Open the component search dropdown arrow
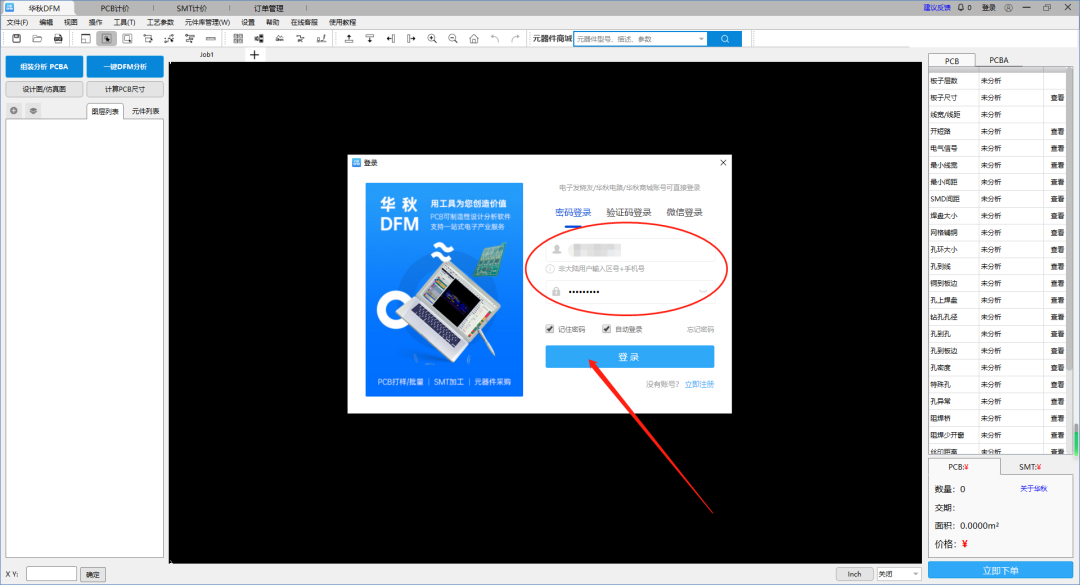This screenshot has width=1080, height=585. pos(701,39)
